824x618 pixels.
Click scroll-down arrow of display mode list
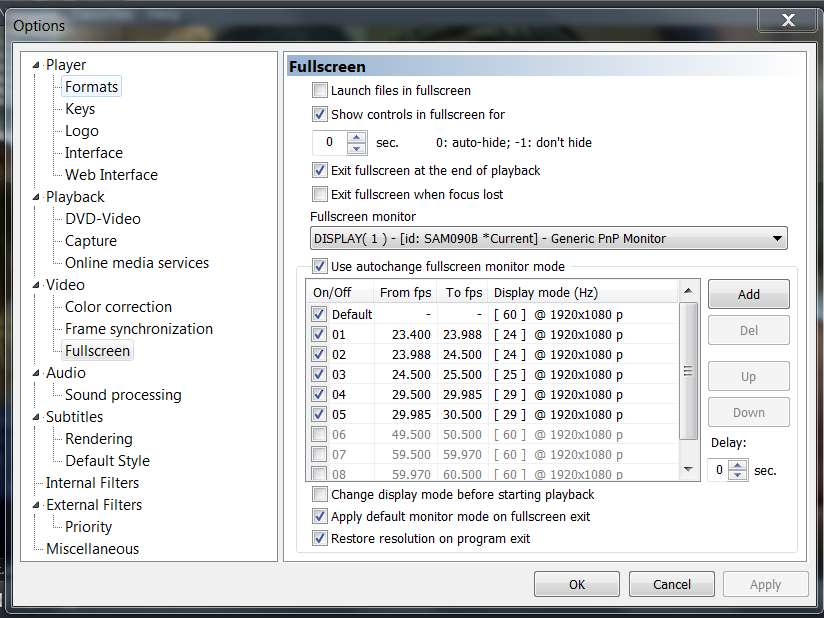688,469
